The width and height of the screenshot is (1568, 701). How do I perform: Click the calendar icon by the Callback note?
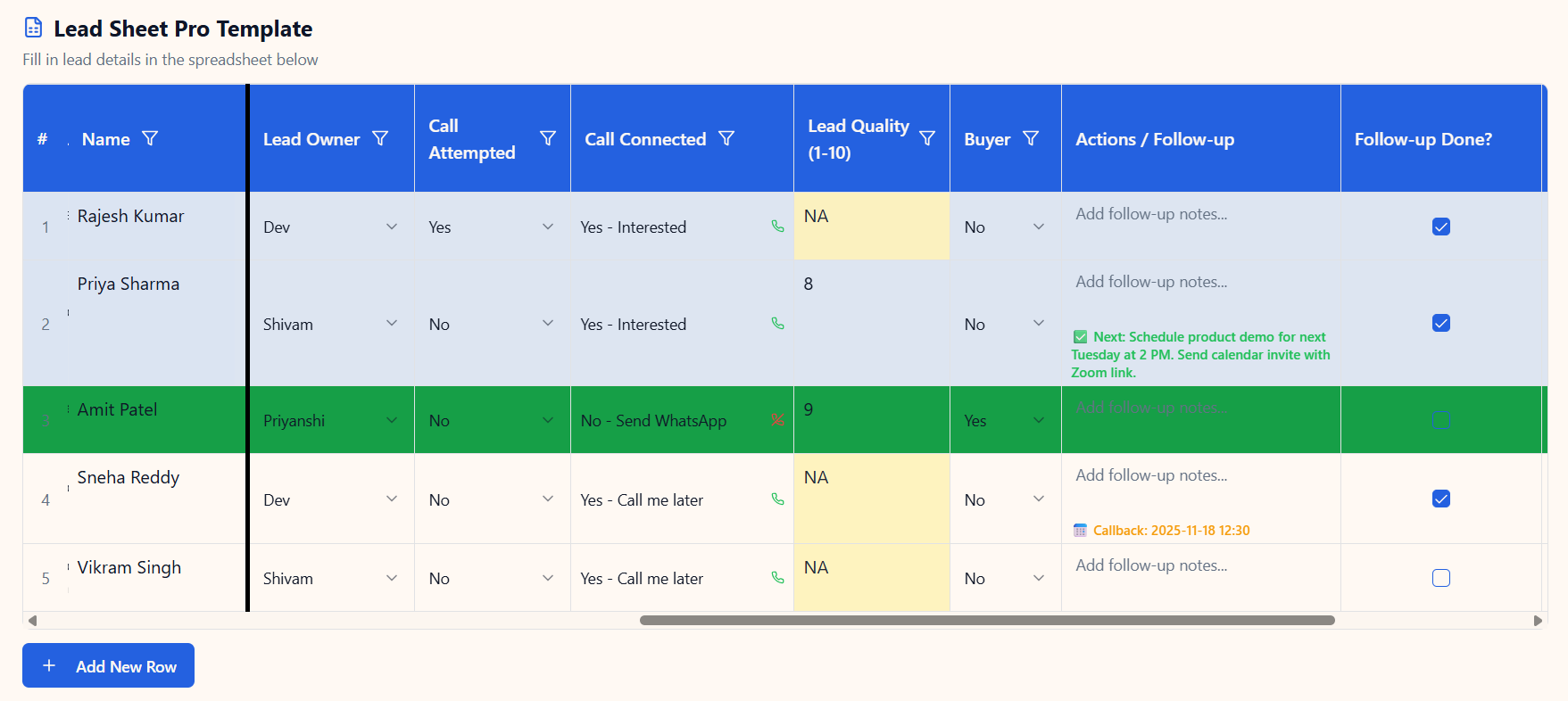point(1080,530)
